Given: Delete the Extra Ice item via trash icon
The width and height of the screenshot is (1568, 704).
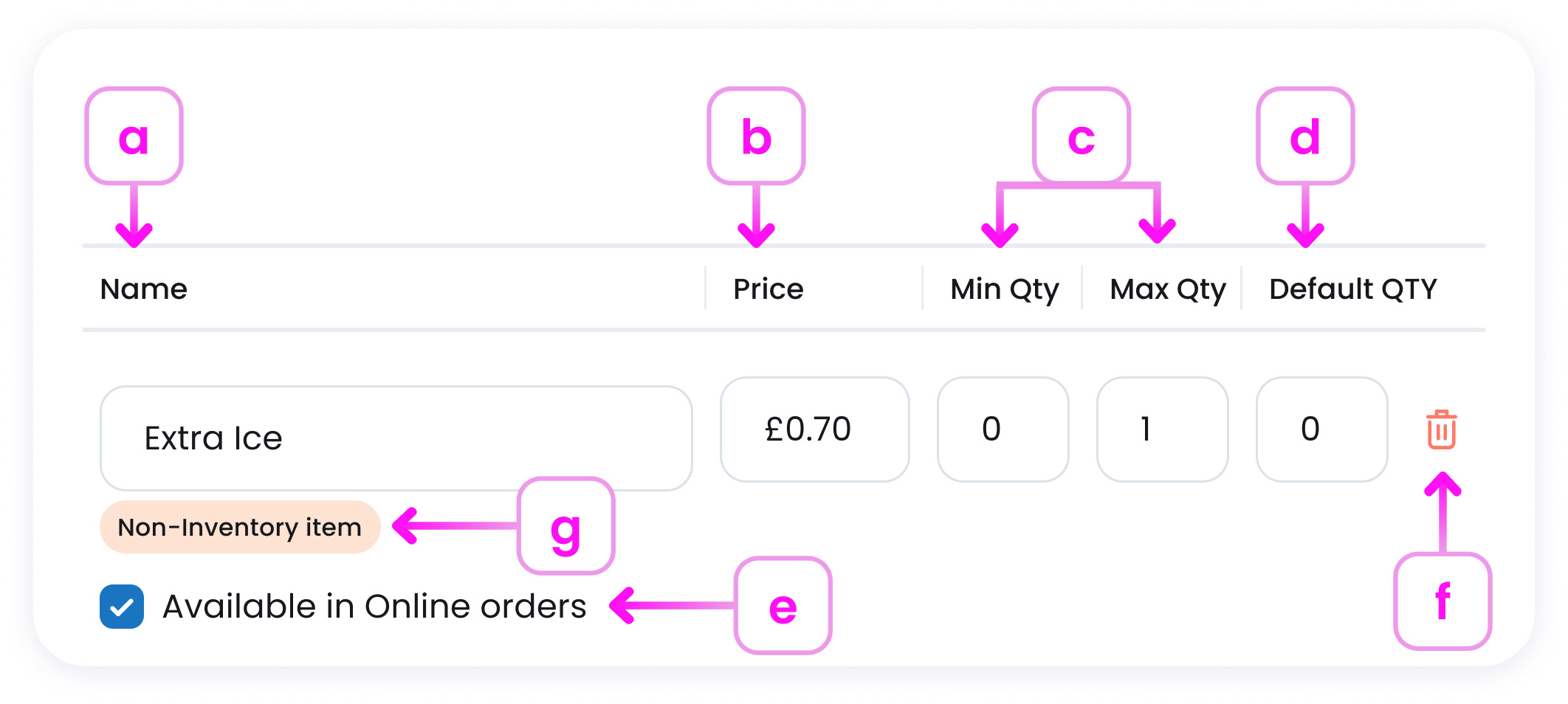Looking at the screenshot, I should pos(1441,430).
